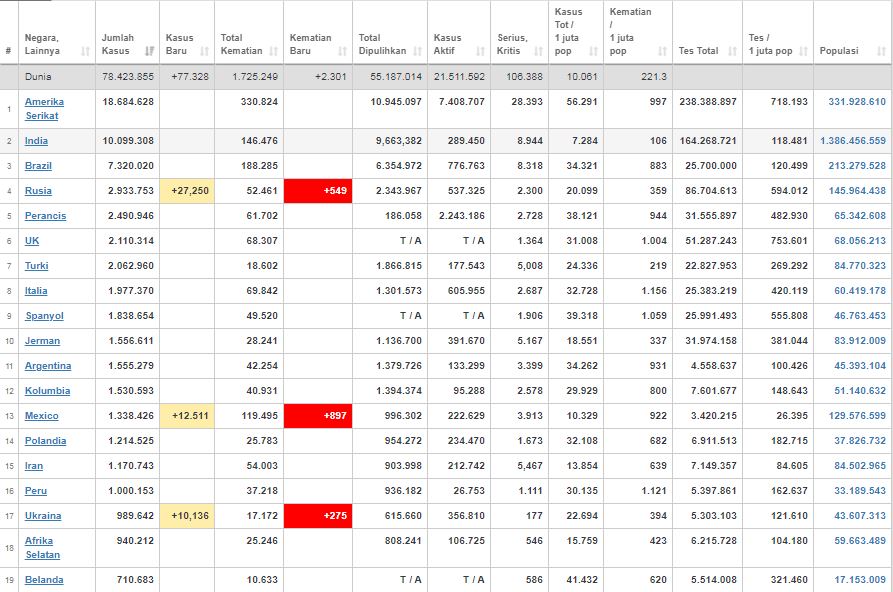Screen dimensions: 893x592
Task: Open the India country link
Action: (36, 141)
